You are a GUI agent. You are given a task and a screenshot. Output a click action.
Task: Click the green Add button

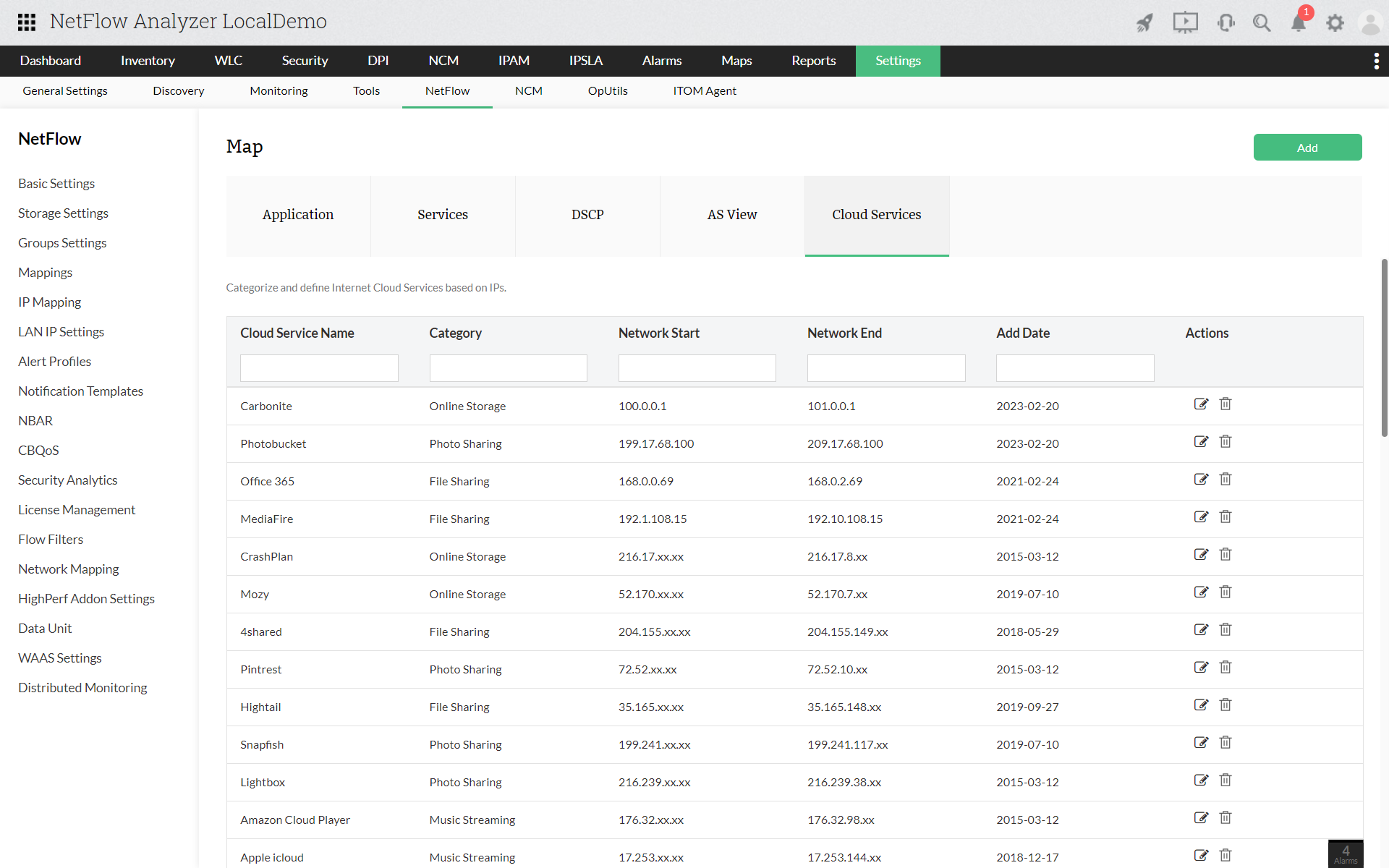tap(1307, 148)
